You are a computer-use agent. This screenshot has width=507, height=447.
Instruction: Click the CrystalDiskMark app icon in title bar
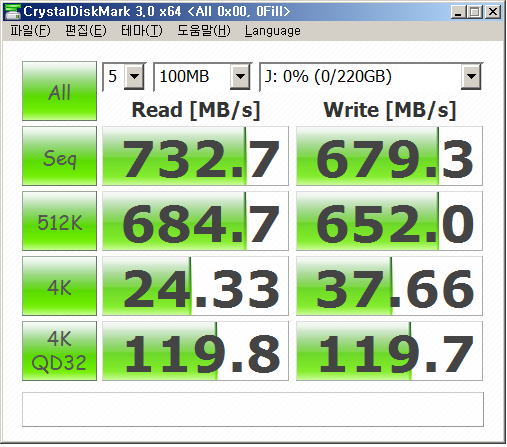pyautogui.click(x=13, y=11)
